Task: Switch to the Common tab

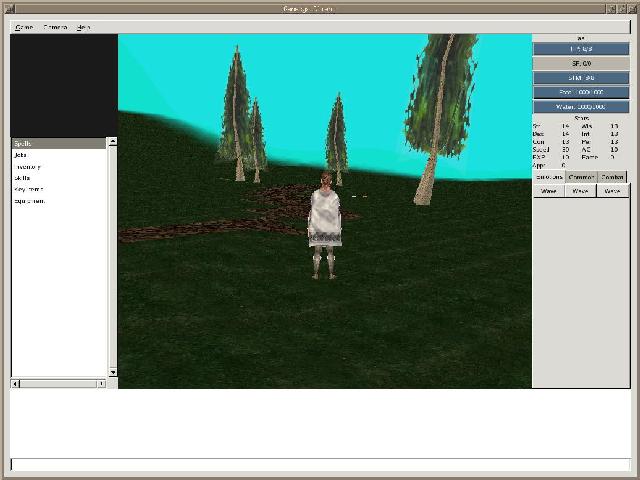Action: [x=581, y=177]
